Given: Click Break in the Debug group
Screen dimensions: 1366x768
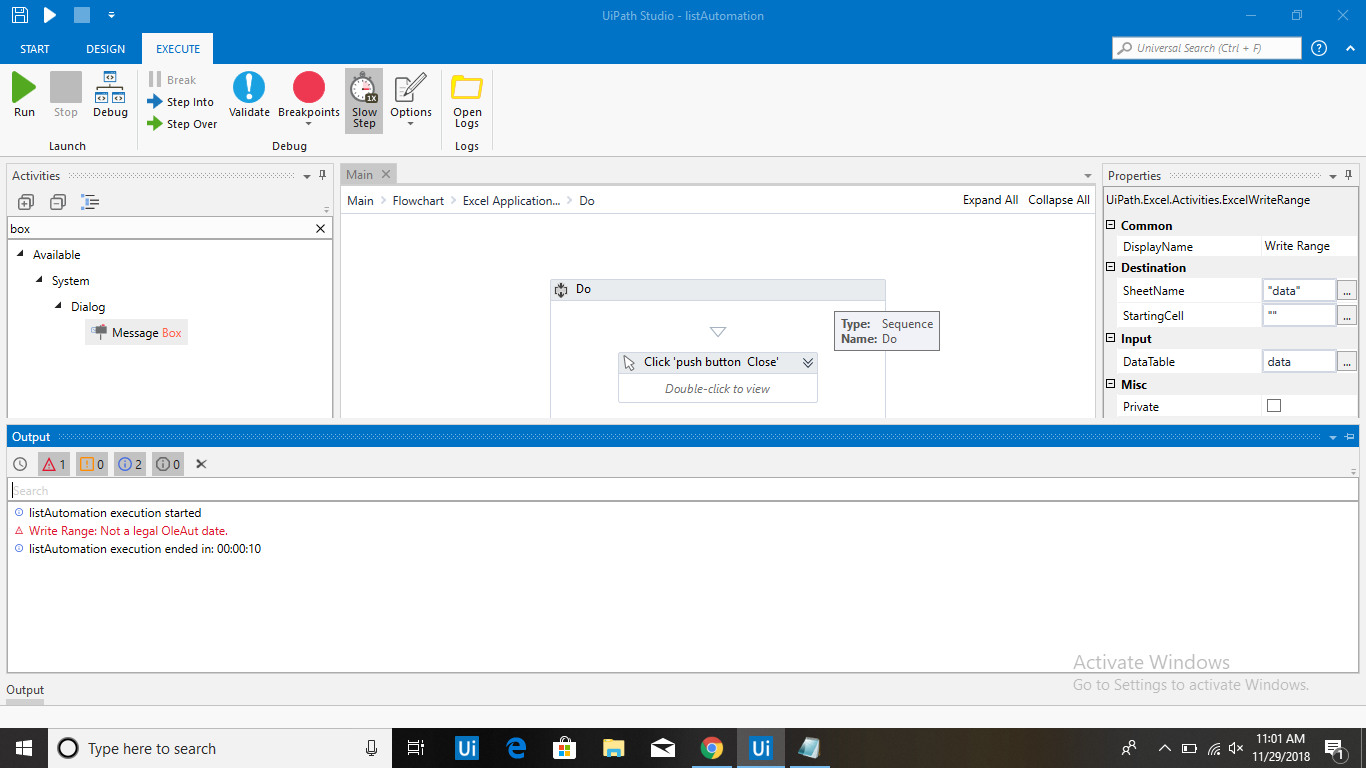Looking at the screenshot, I should 172,80.
